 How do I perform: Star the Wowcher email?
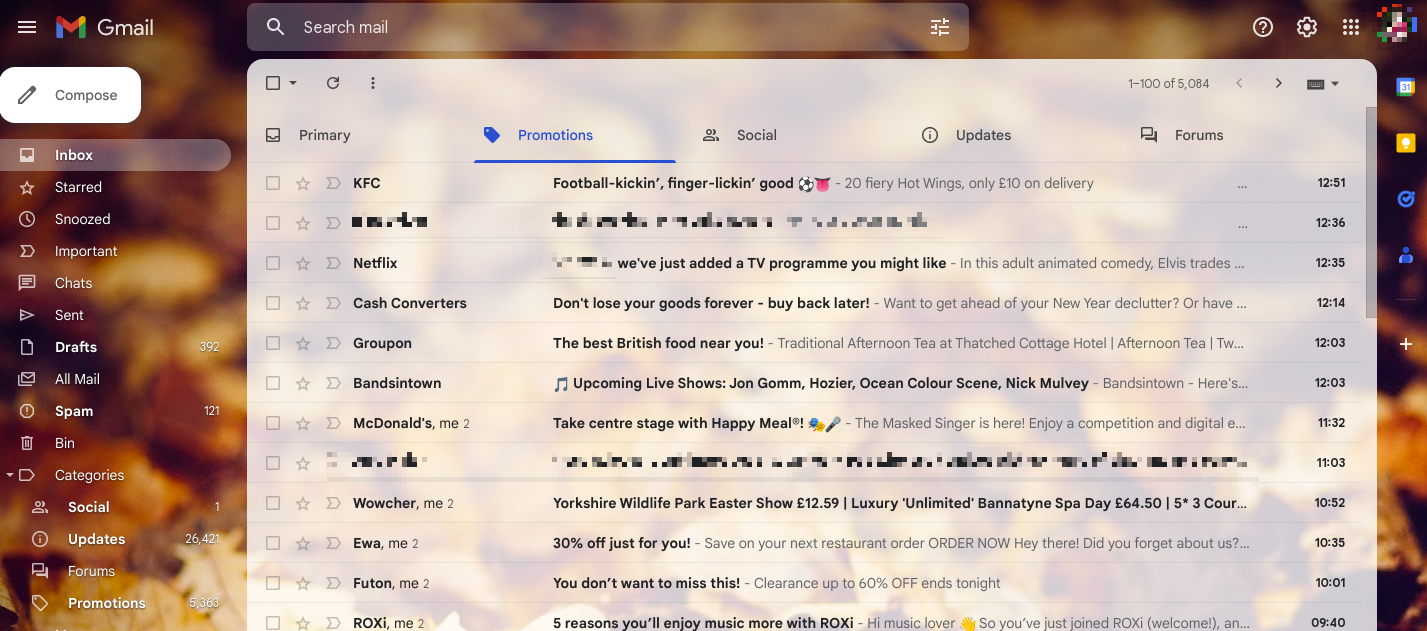click(303, 503)
